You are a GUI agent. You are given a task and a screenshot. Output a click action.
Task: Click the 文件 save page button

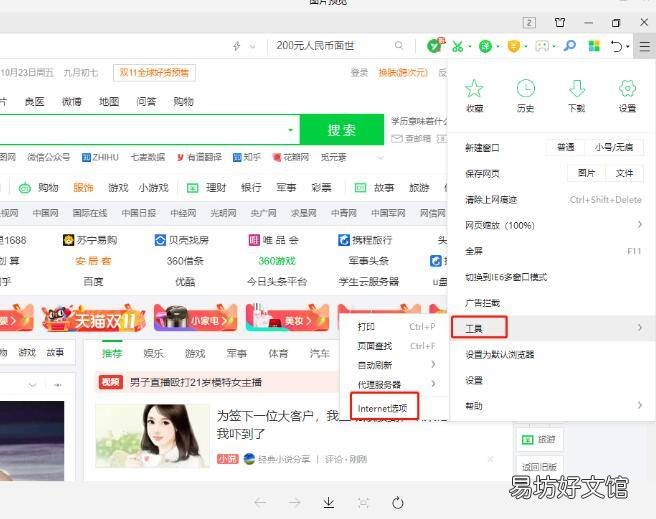tap(624, 173)
